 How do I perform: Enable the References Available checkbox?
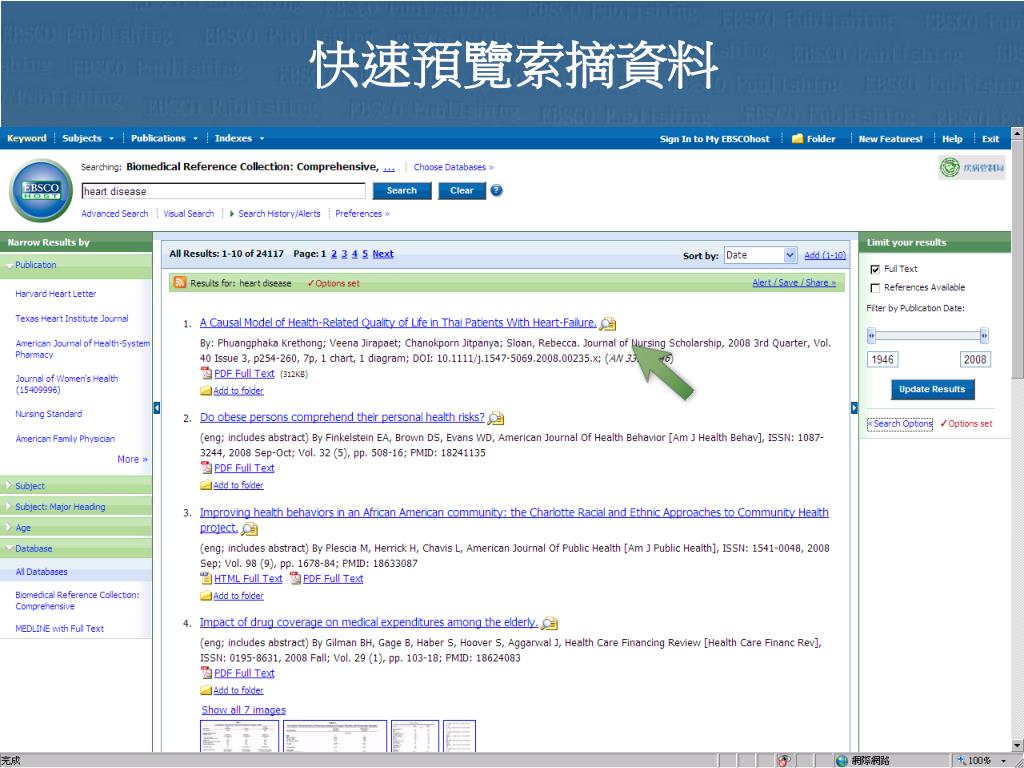(875, 288)
